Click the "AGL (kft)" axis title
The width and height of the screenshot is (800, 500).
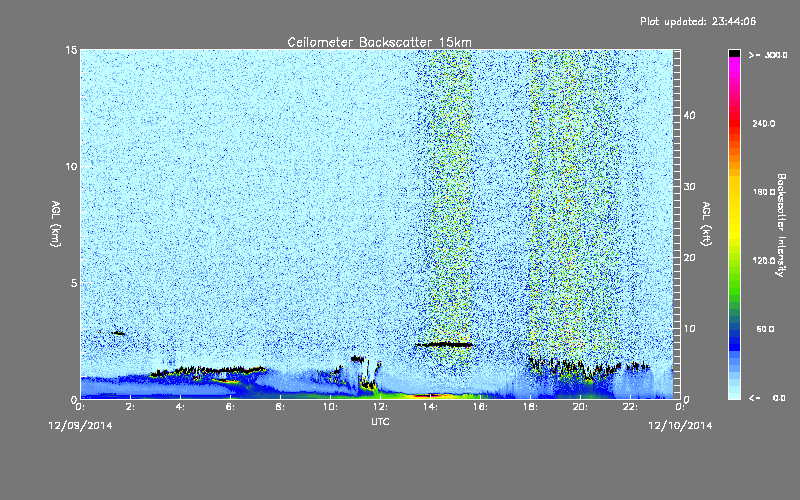click(x=706, y=223)
